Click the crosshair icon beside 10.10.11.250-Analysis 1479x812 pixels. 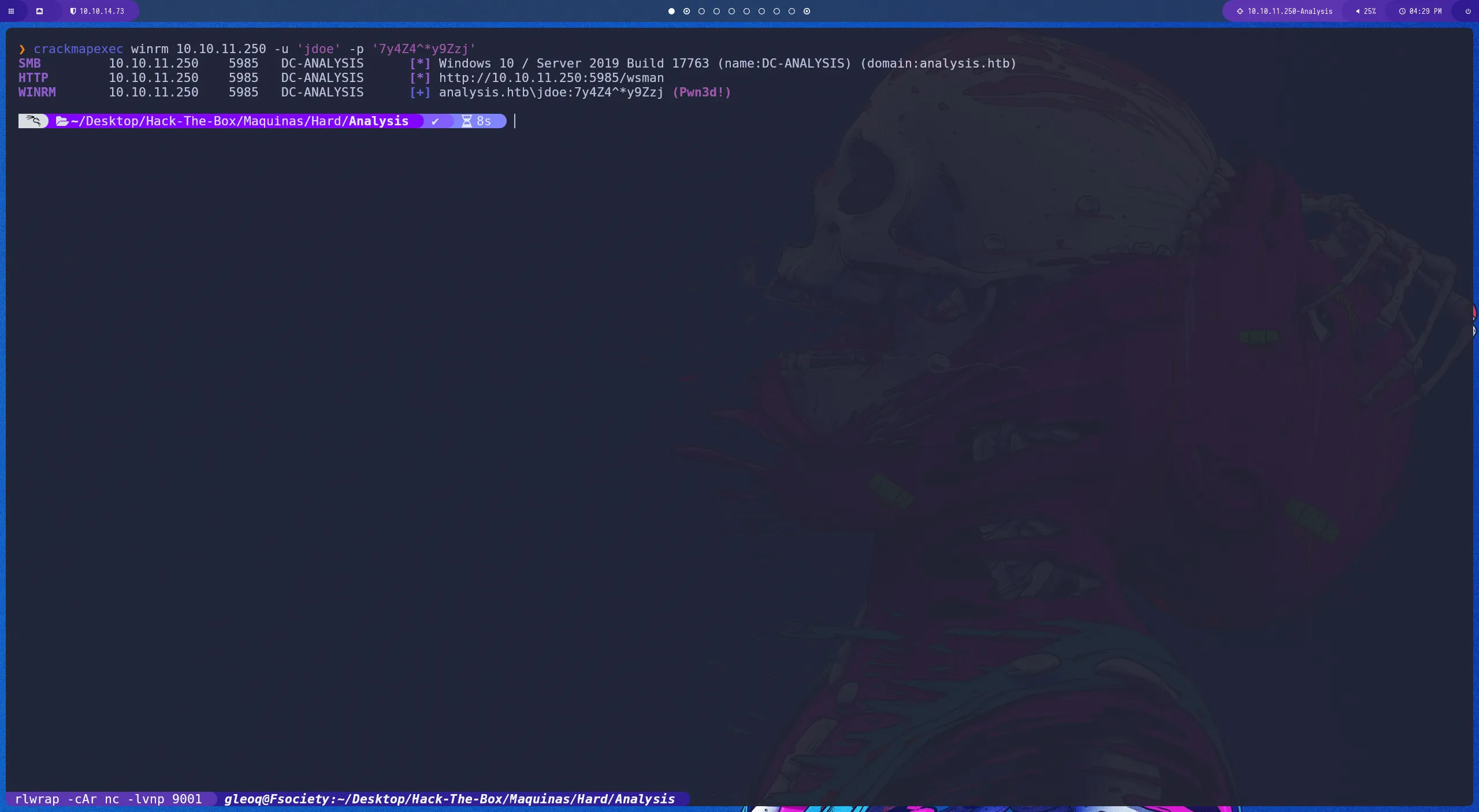(x=1239, y=11)
